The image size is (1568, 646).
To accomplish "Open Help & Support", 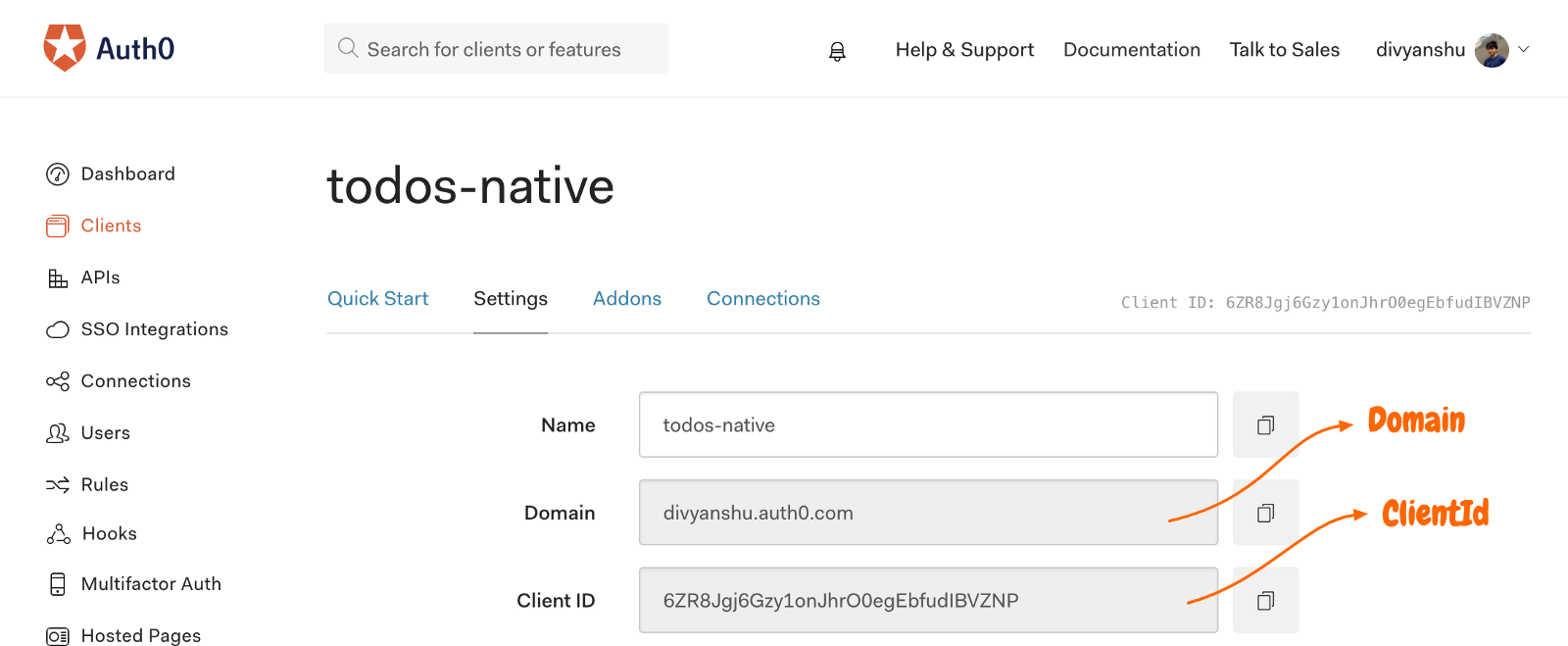I will point(964,50).
